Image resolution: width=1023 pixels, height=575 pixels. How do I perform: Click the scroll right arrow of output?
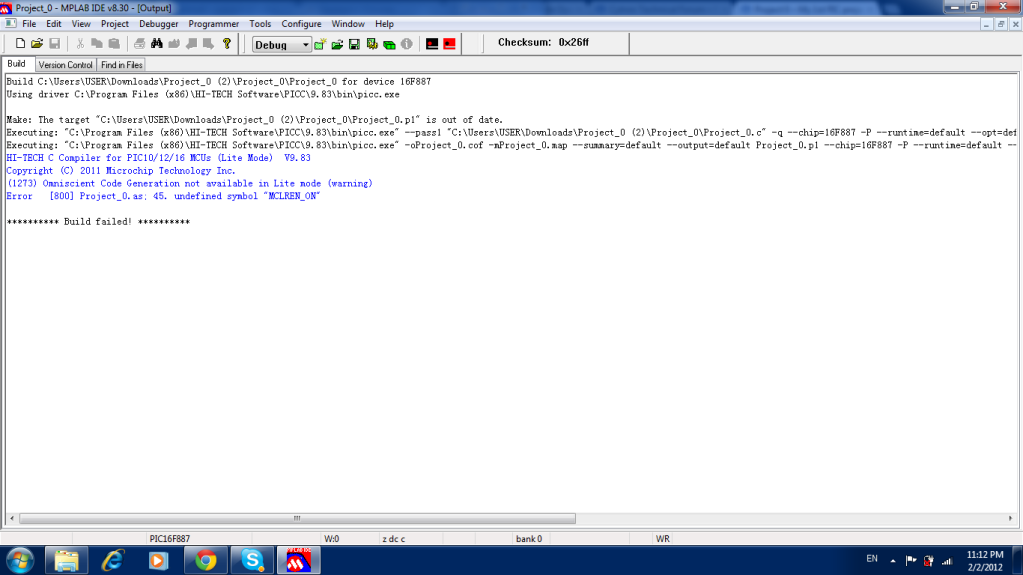pyautogui.click(x=1010, y=518)
